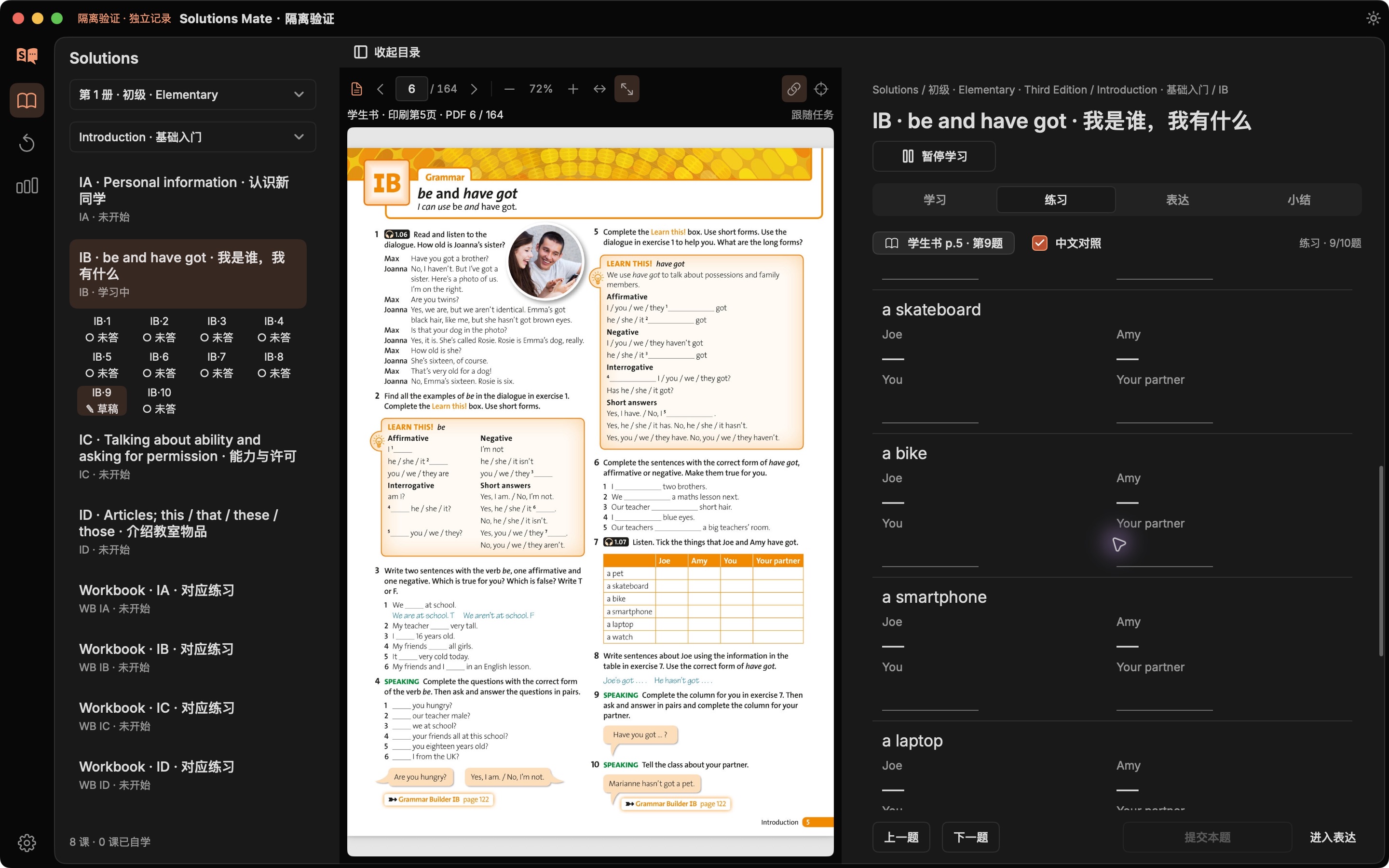Switch to the 练习 tab
Screen dimensions: 1389x868
pos(1056,200)
